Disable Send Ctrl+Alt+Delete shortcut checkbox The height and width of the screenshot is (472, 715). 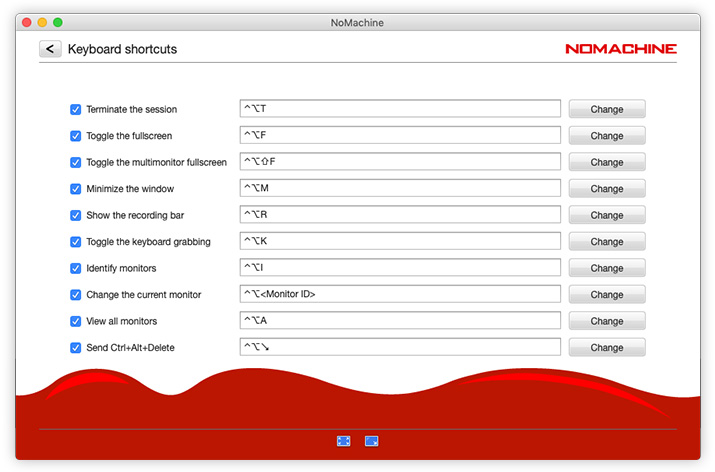coord(76,348)
